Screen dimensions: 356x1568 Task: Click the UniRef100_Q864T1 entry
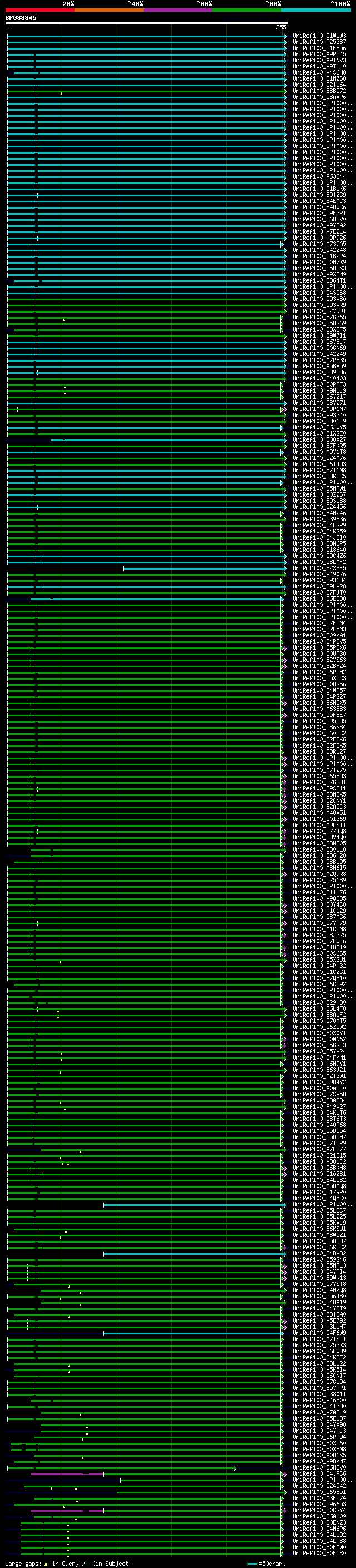point(319,280)
